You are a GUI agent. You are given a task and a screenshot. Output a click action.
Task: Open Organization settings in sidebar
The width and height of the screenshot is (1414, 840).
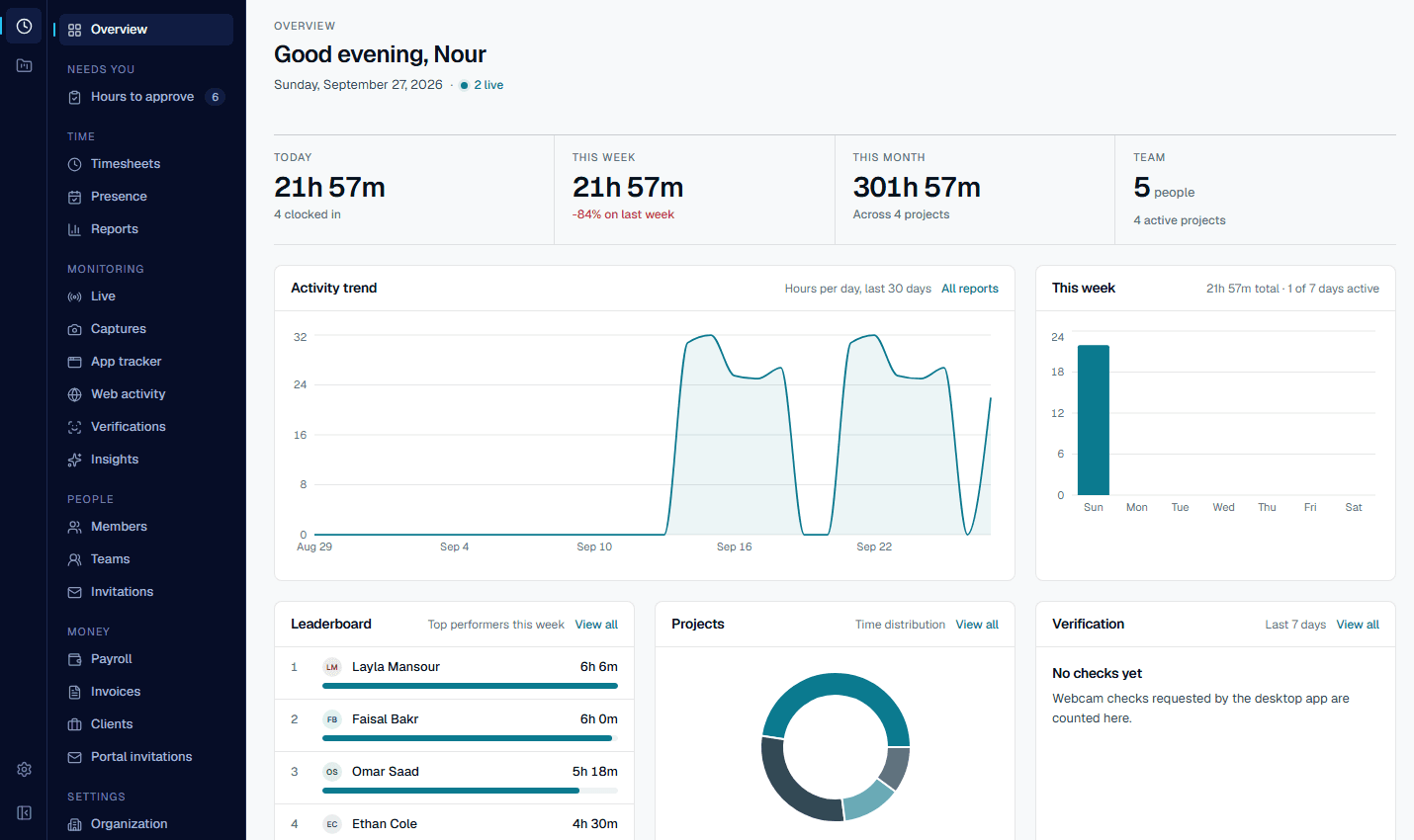(146, 824)
